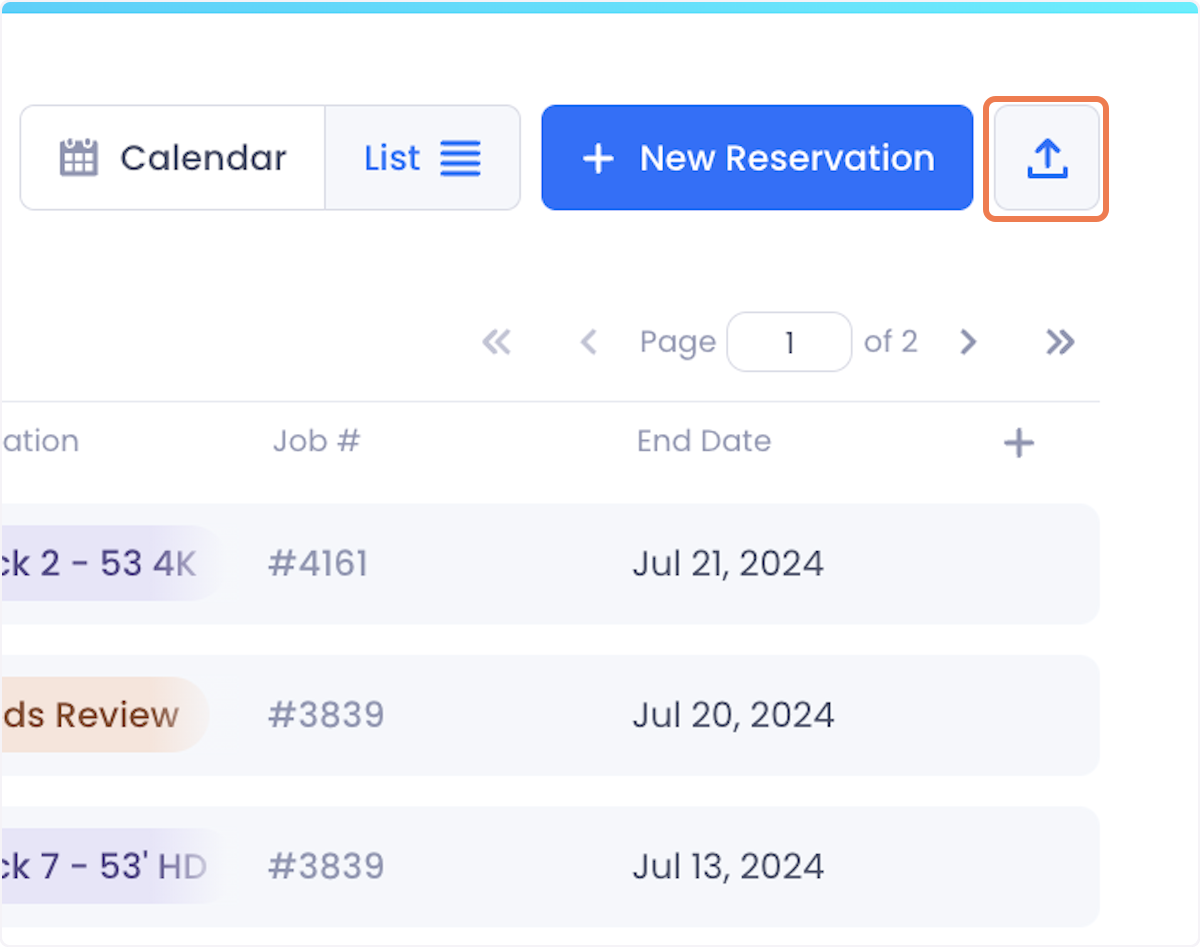Click the export upload icon button
Image resolution: width=1200 pixels, height=947 pixels.
coord(1046,158)
